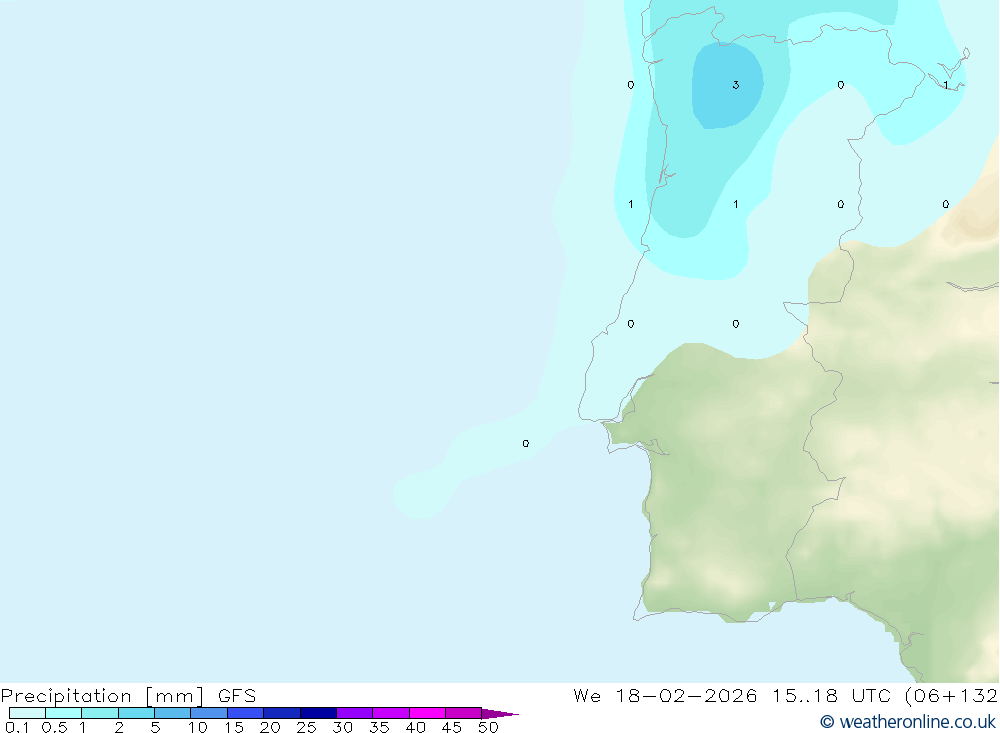Click the legend label "35"
Screen dimensions: 1000x733
[x=379, y=727]
